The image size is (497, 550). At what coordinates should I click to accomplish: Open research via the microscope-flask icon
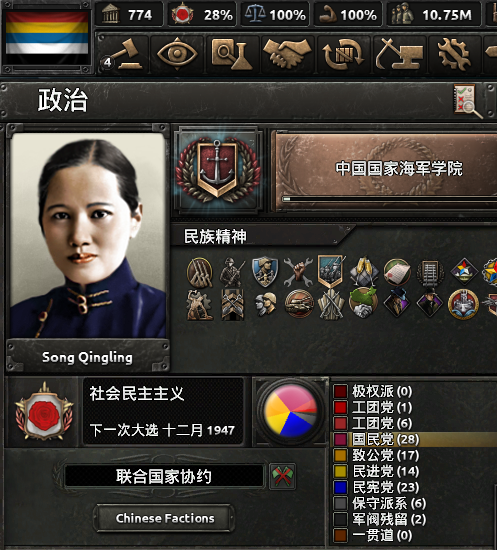232,54
